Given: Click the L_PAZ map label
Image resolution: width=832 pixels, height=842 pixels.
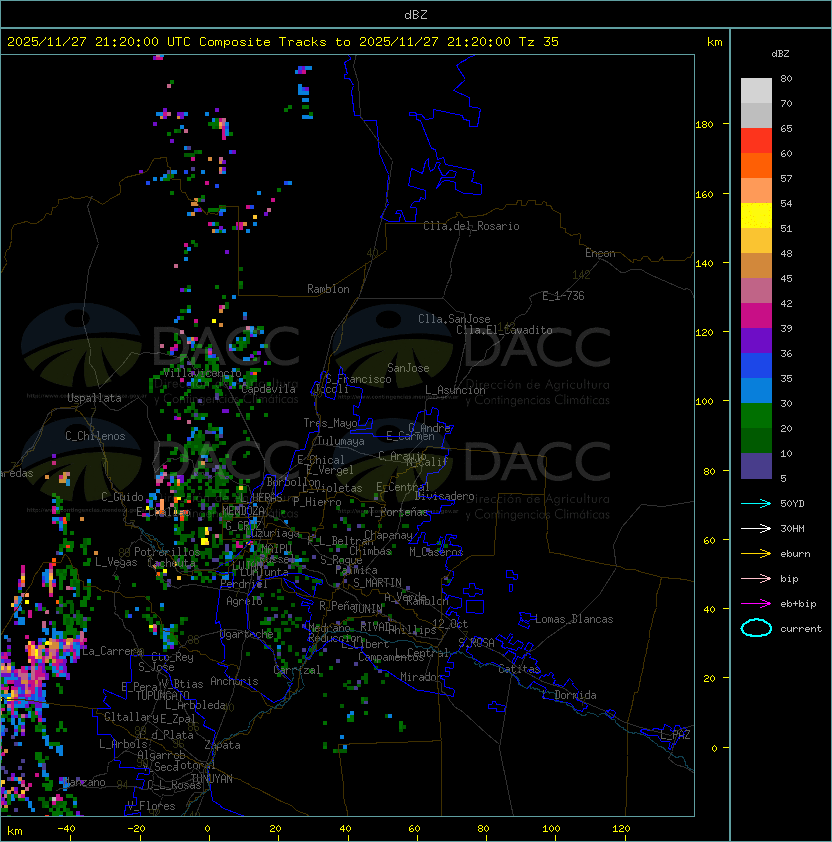Looking at the screenshot, I should pyautogui.click(x=675, y=735).
